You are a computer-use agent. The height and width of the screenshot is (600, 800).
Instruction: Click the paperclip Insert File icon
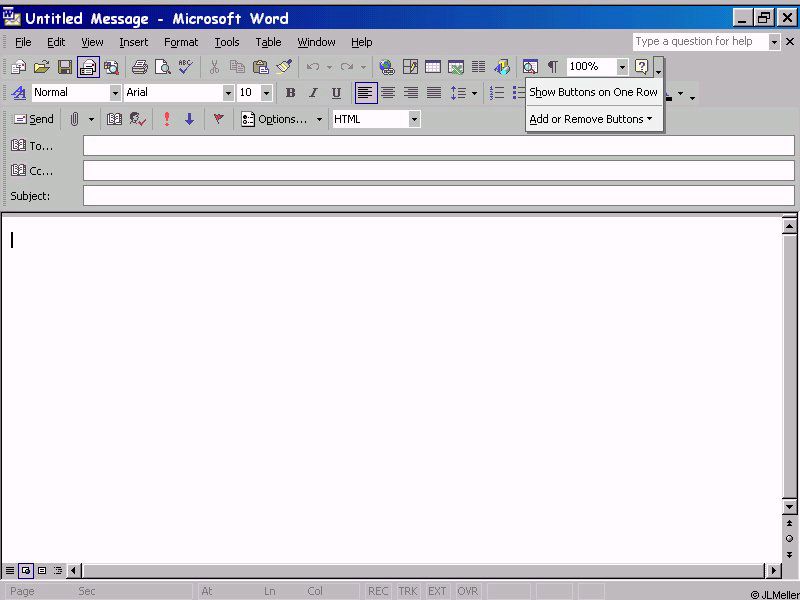[x=74, y=119]
